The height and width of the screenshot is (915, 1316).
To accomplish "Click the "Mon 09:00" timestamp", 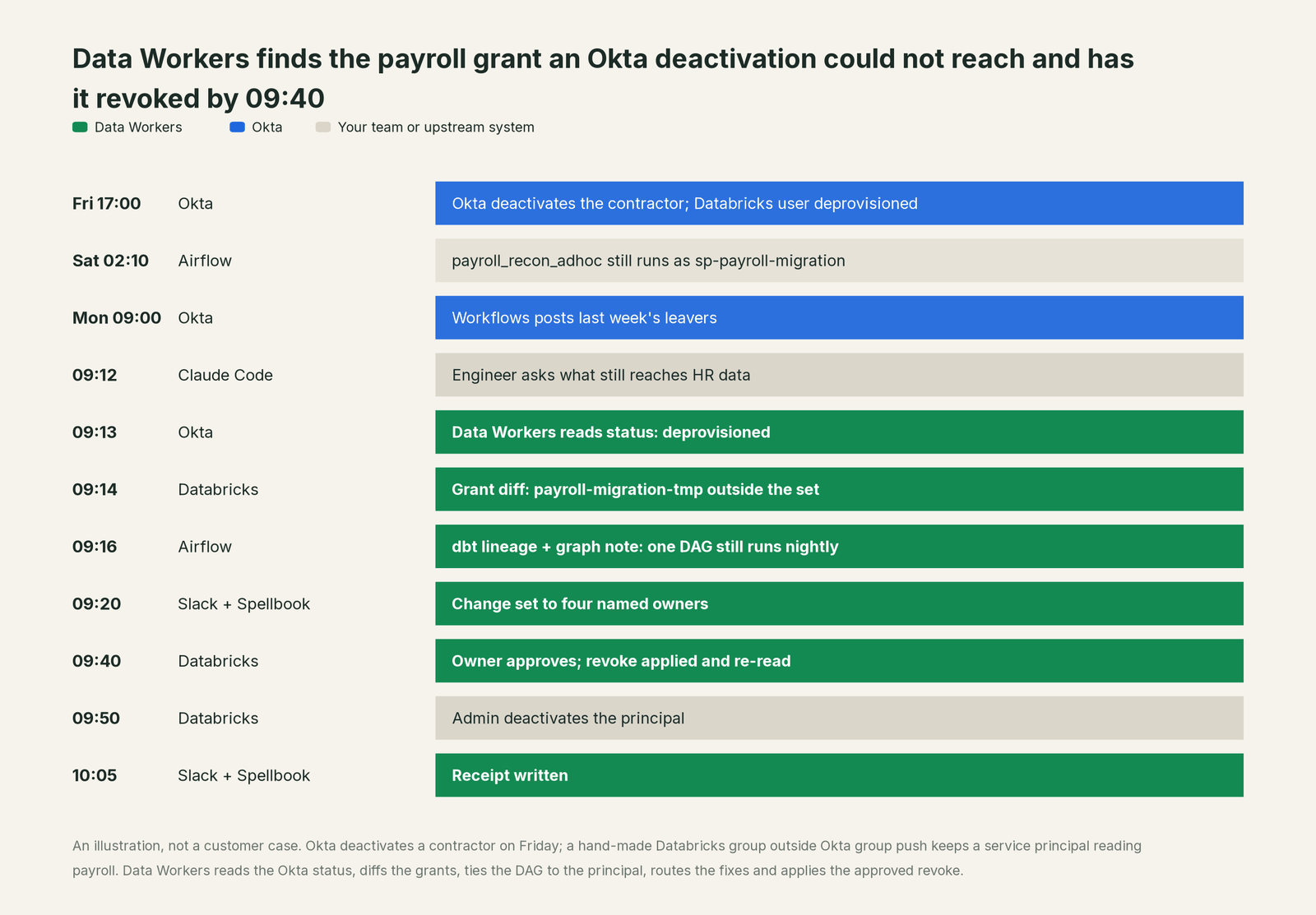I will (117, 317).
